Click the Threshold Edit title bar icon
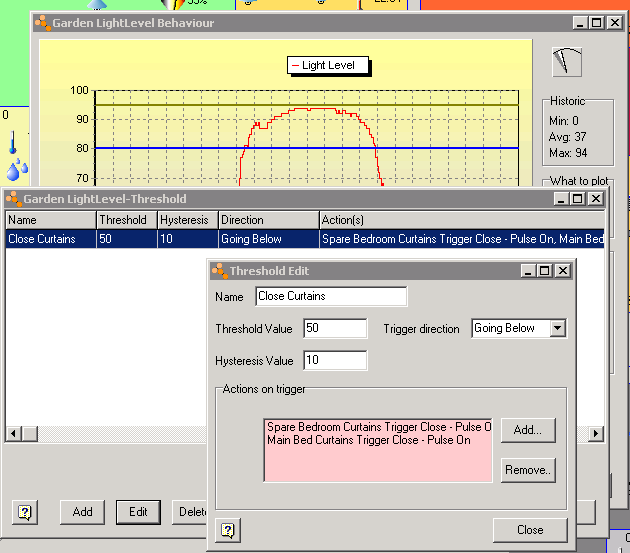The height and width of the screenshot is (553, 630). pyautogui.click(x=219, y=270)
